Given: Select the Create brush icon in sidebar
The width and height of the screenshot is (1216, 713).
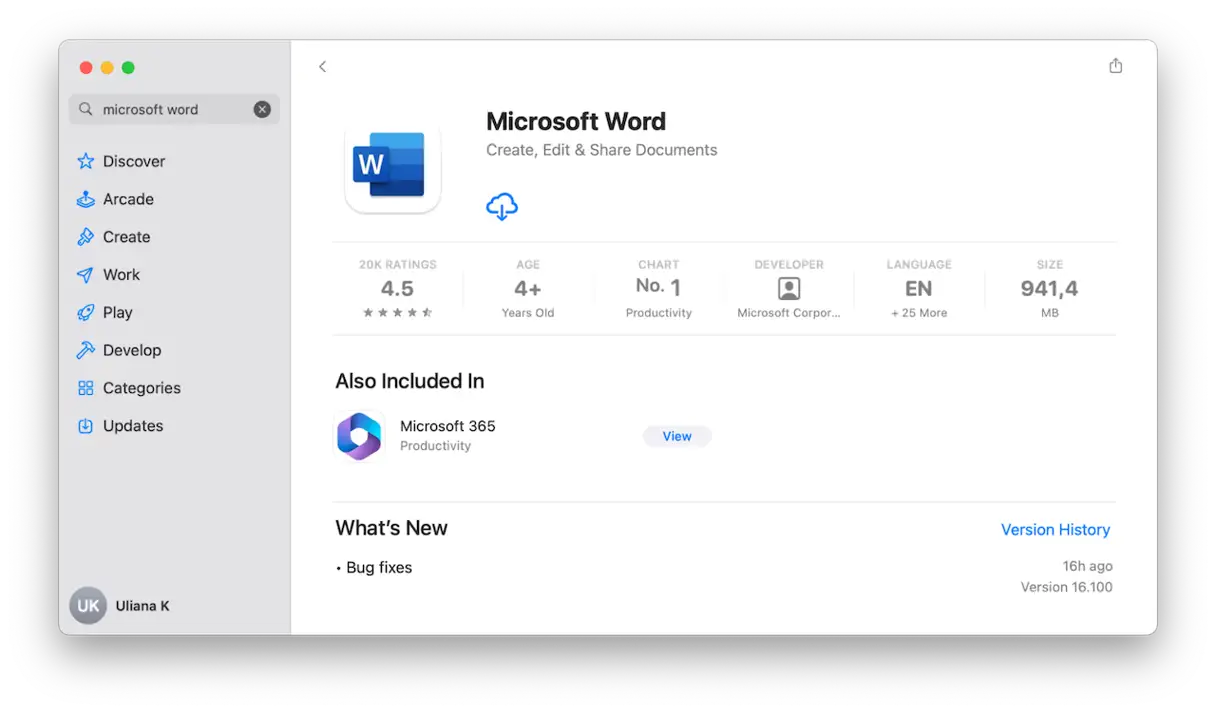Looking at the screenshot, I should click(x=86, y=237).
